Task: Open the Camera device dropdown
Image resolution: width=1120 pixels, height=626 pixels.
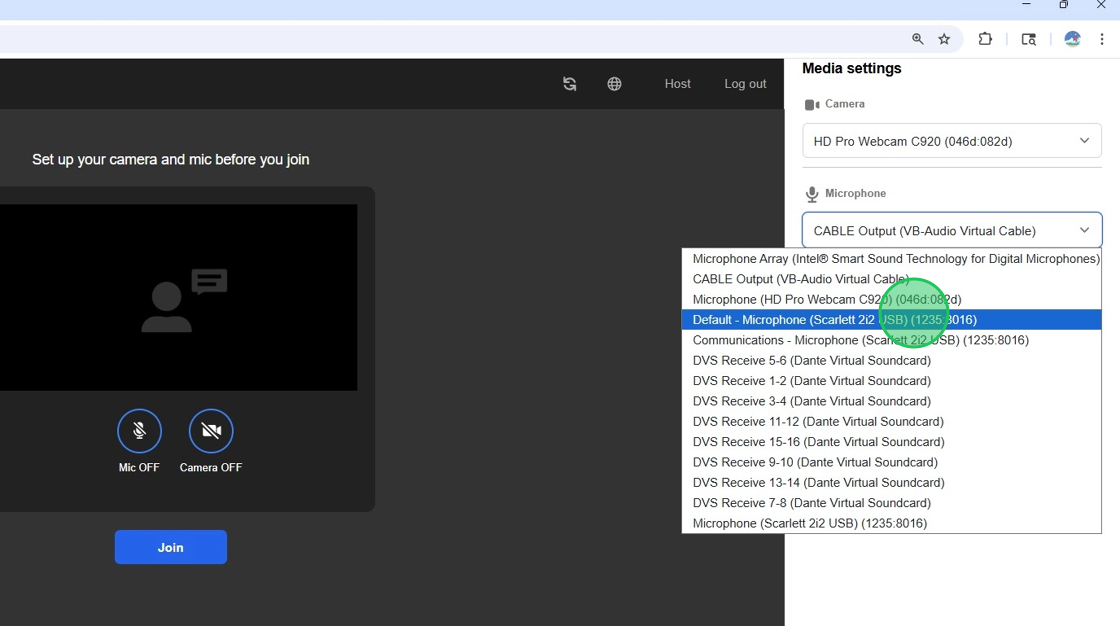Action: [x=950, y=140]
